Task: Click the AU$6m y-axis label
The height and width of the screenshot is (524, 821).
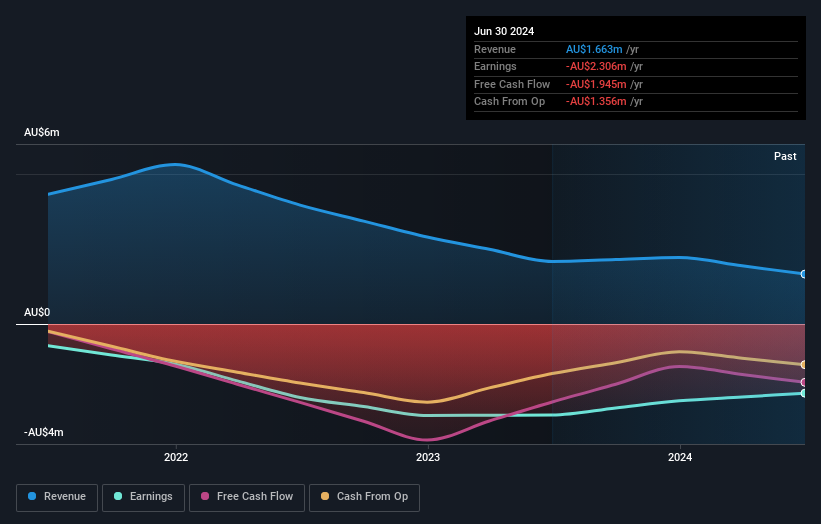Action: pyautogui.click(x=41, y=132)
